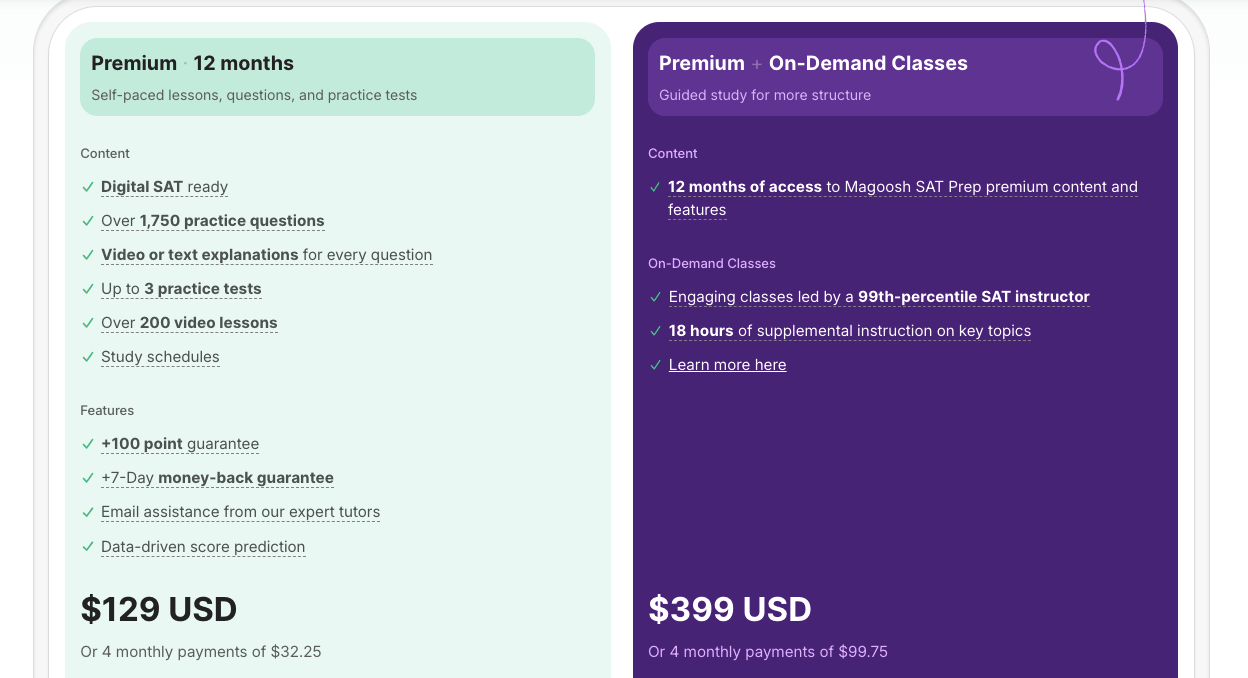Image resolution: width=1248 pixels, height=678 pixels.
Task: Open the Up to 3 practice tests link
Action: (181, 289)
